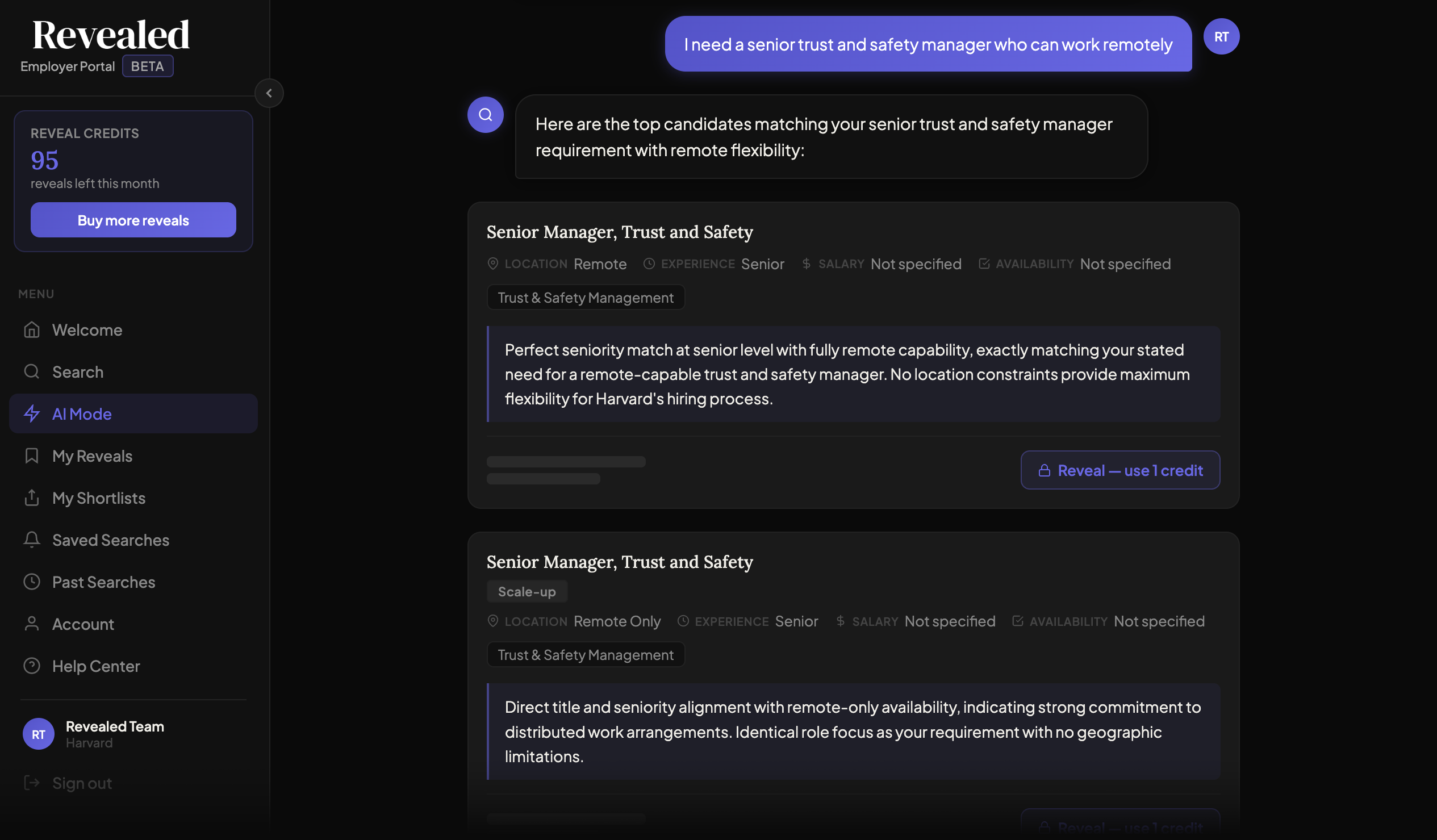This screenshot has width=1437, height=840.
Task: Click the user's chat message bubble
Action: tap(928, 44)
